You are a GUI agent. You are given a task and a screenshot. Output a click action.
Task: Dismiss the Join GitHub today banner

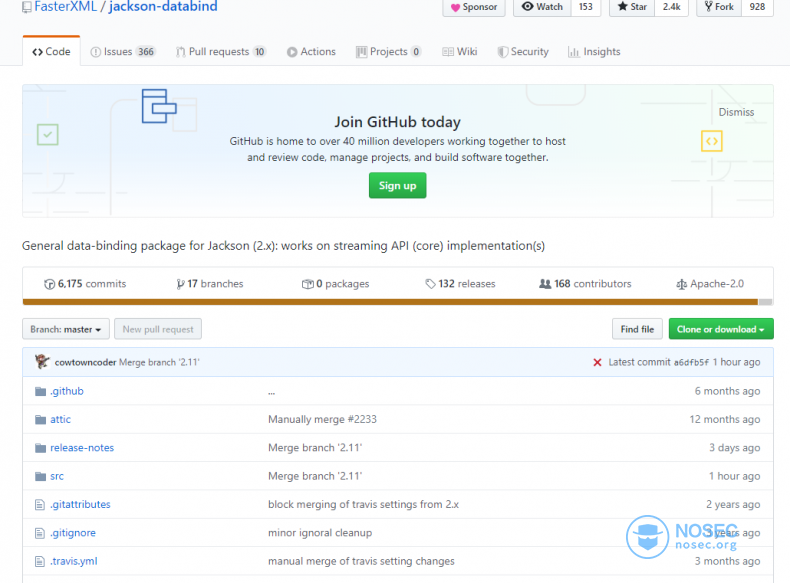pos(736,112)
